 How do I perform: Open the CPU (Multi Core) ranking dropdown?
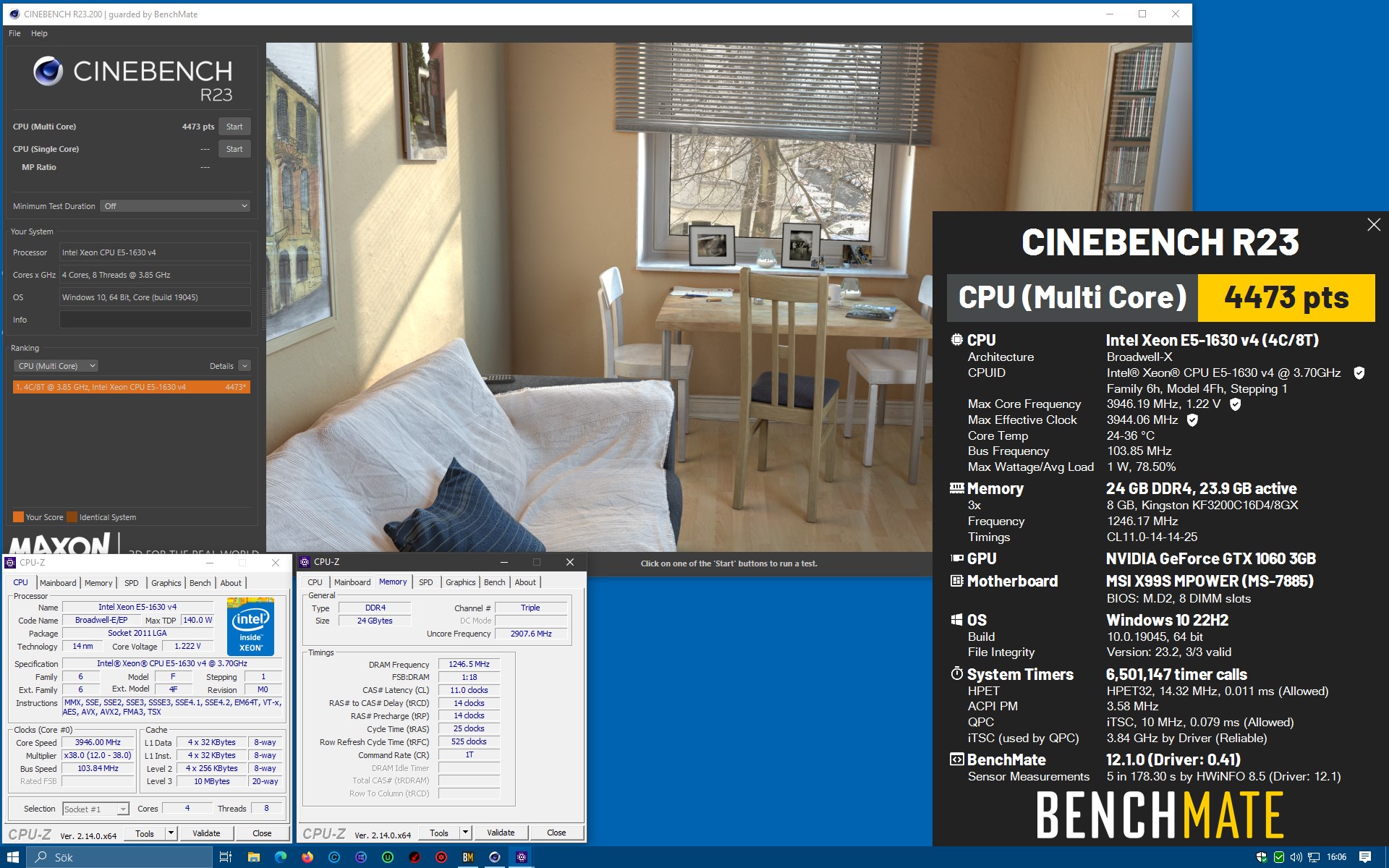click(x=56, y=366)
